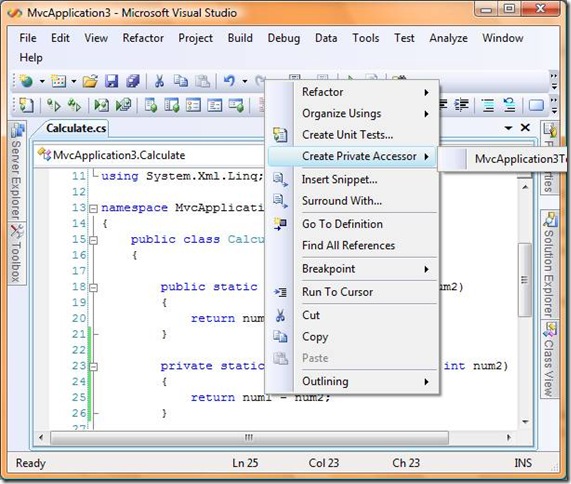Viewport: 571px width, 484px height.
Task: Collapse the public static method on line 18
Action: pyautogui.click(x=94, y=288)
